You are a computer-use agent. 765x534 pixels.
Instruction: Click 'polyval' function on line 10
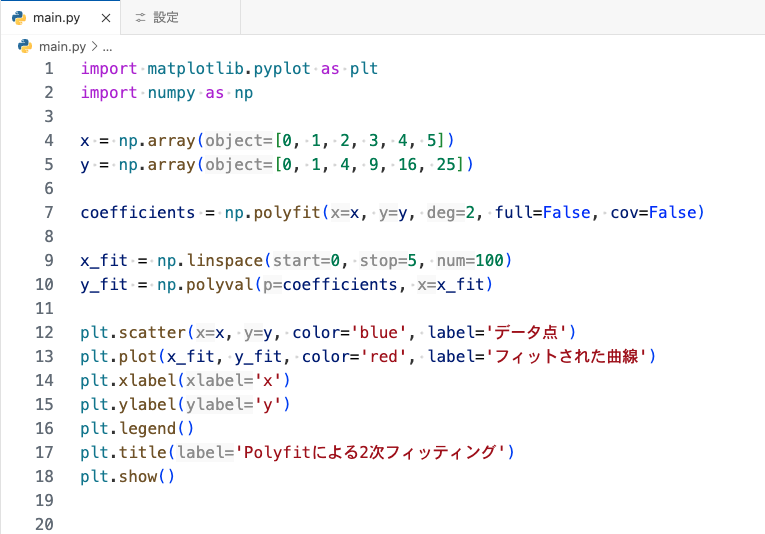pos(220,284)
